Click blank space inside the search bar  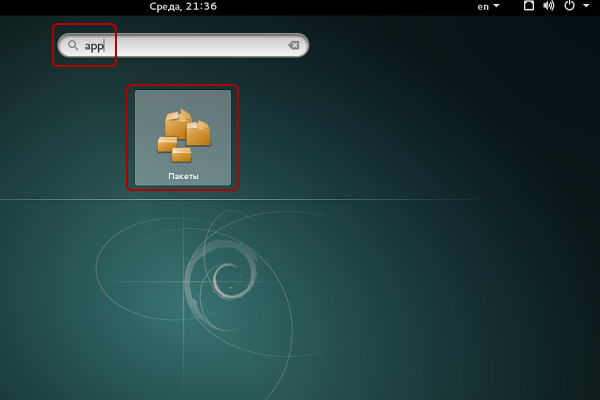tap(195, 46)
